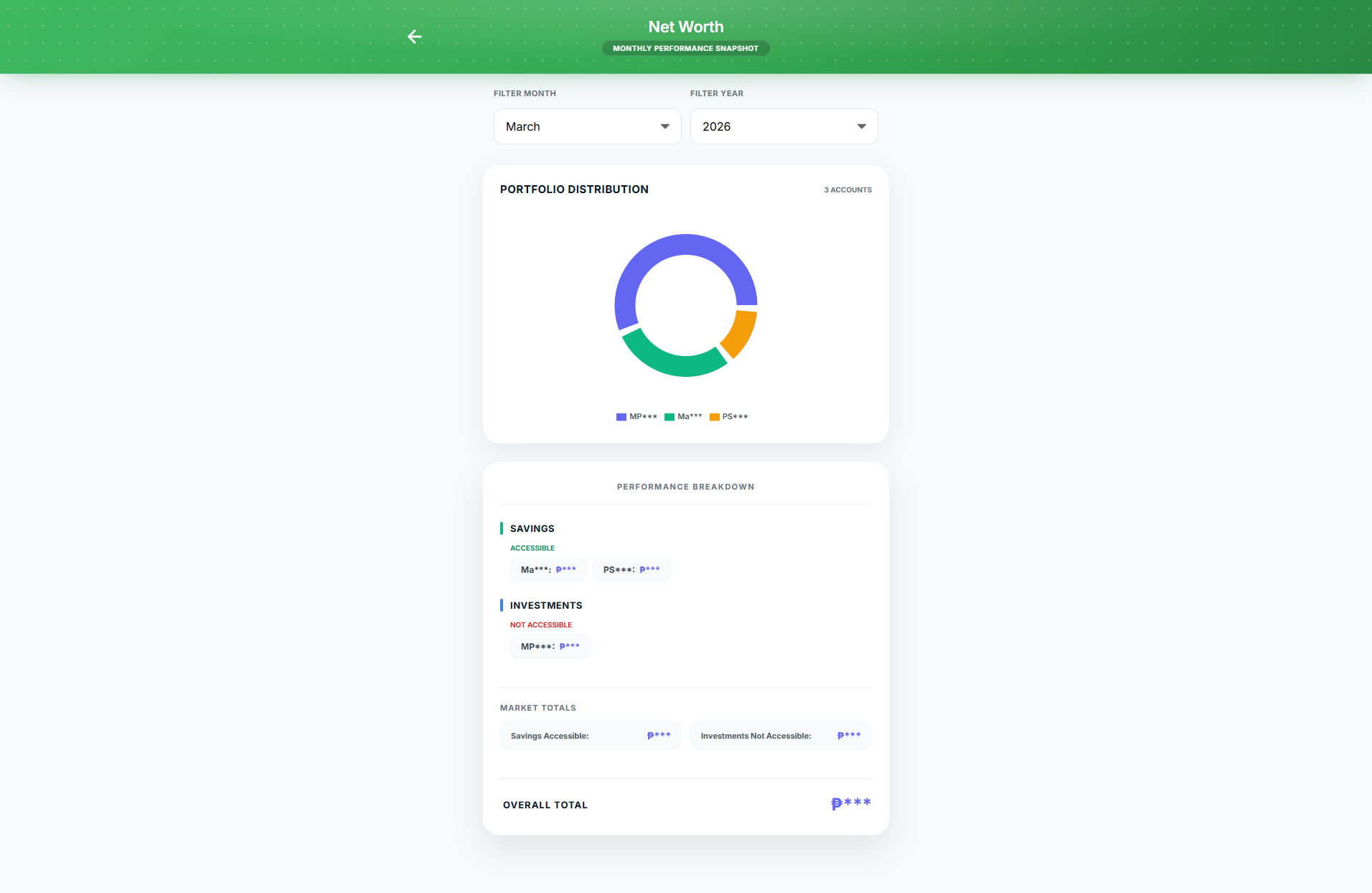Select the PS*** chip under Savings
The height and width of the screenshot is (893, 1372).
pos(631,570)
